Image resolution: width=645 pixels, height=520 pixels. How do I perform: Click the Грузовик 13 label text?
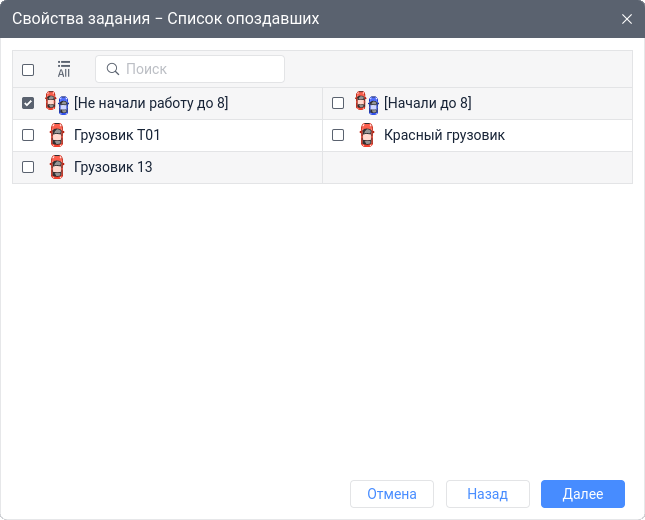click(x=113, y=167)
